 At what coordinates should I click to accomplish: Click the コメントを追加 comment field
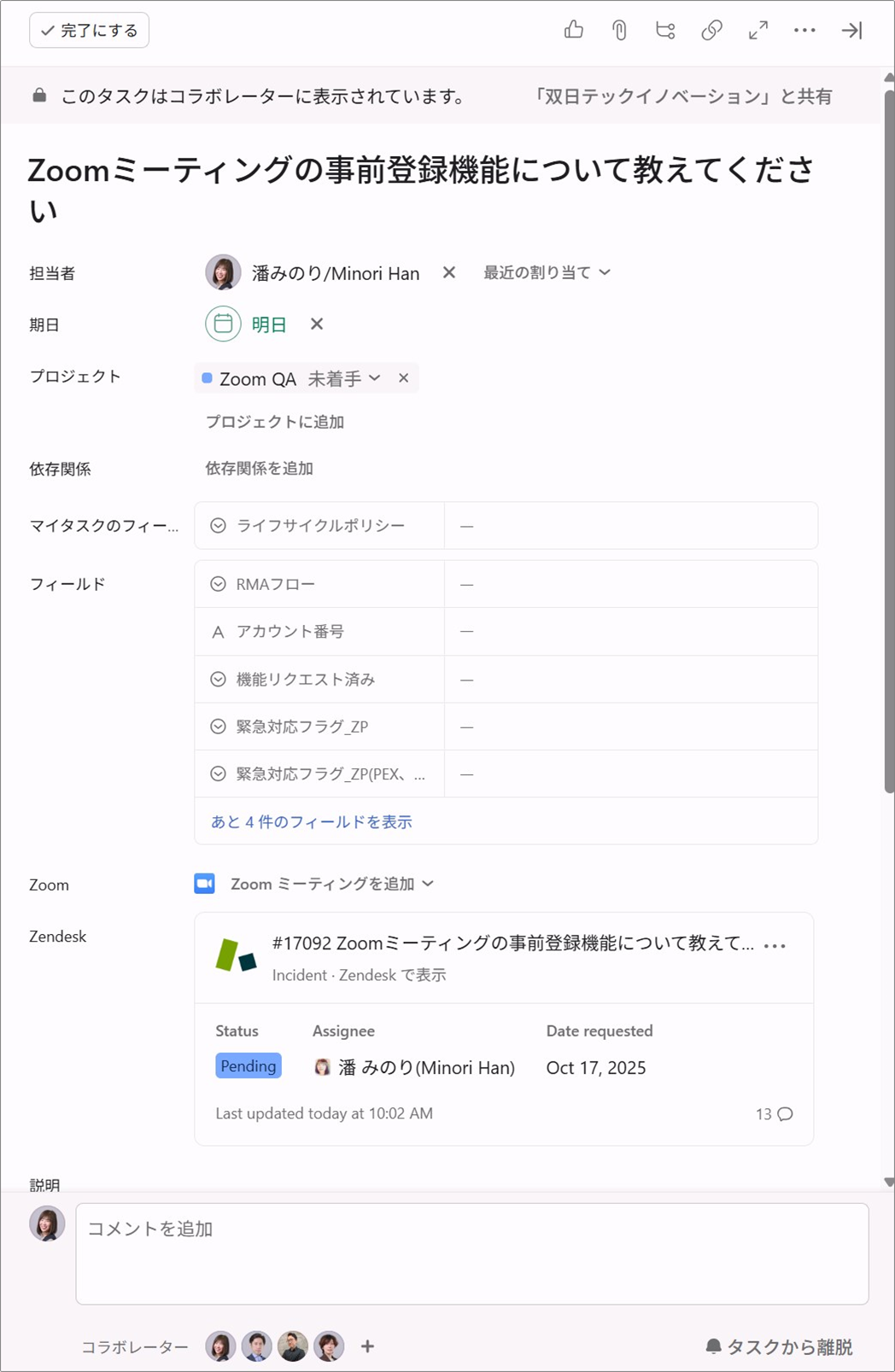point(471,1252)
